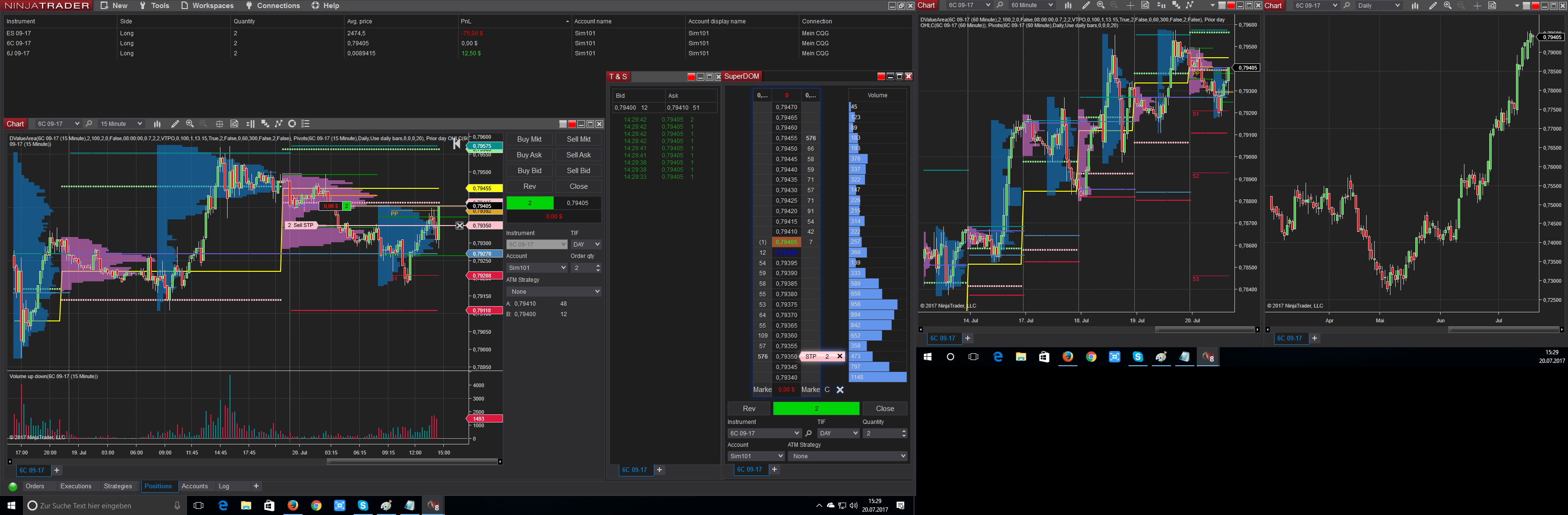
Task: Toggle crosshair in the 60 Minute chart
Action: click(1130, 5)
